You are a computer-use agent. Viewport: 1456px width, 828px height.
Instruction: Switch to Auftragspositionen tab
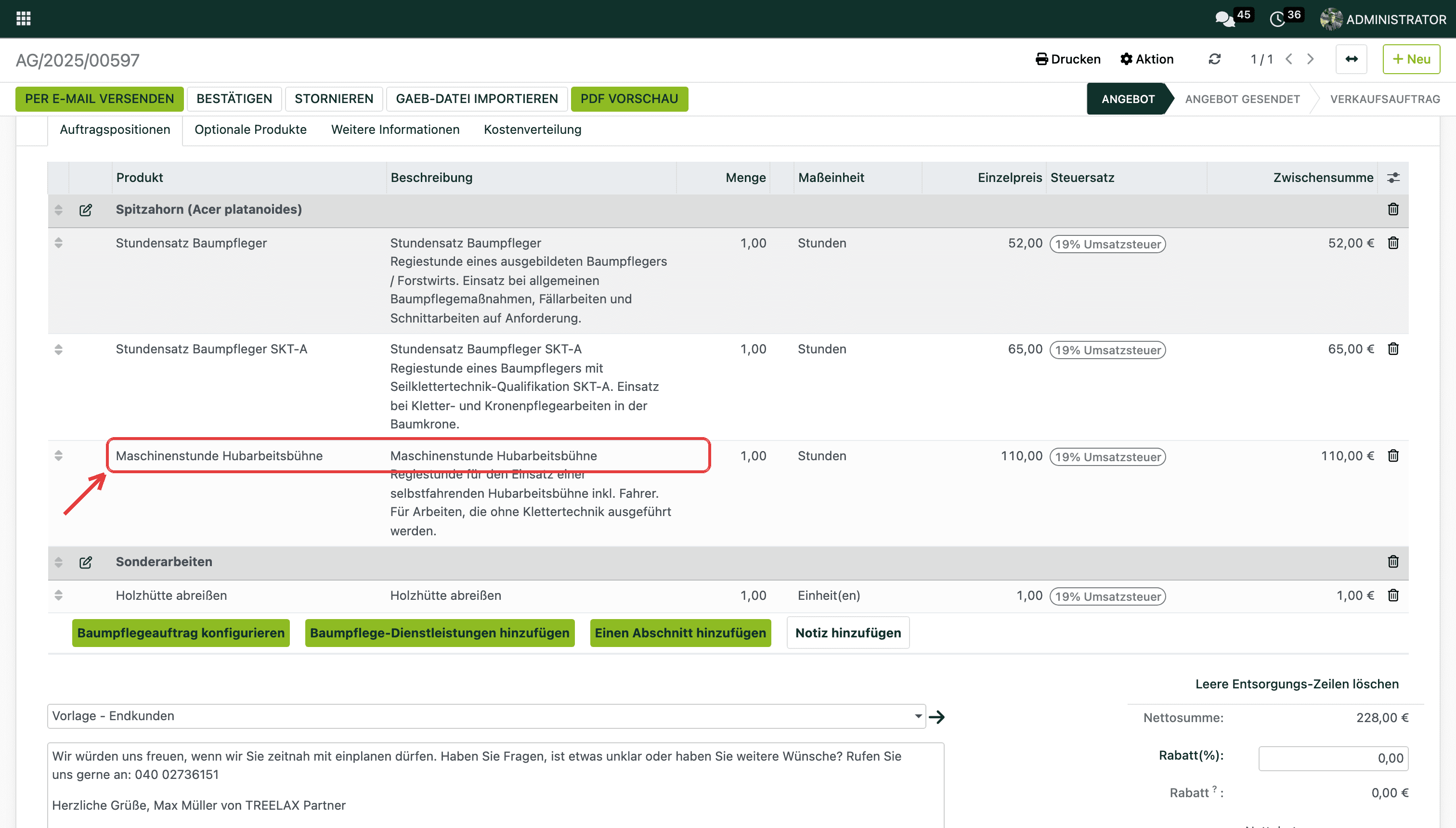tap(115, 129)
